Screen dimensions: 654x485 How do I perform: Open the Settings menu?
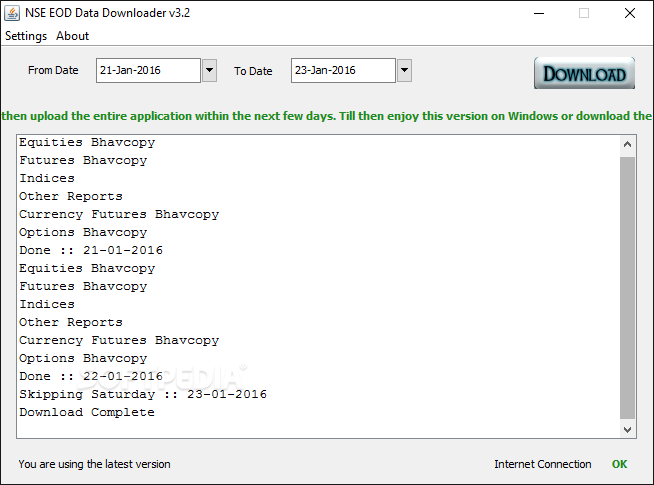tap(26, 36)
